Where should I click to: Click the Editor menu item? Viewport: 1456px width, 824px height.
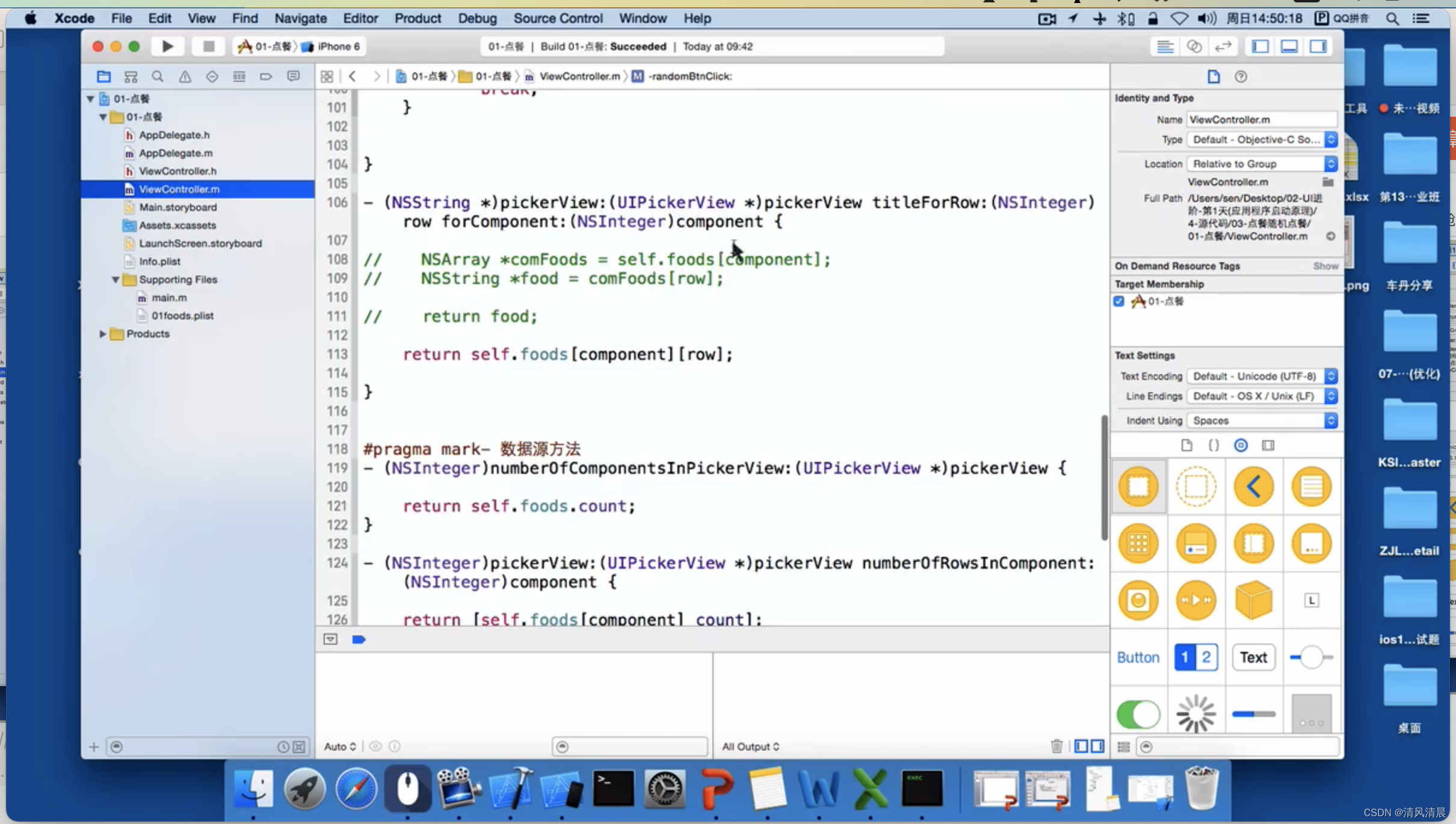pyautogui.click(x=359, y=18)
